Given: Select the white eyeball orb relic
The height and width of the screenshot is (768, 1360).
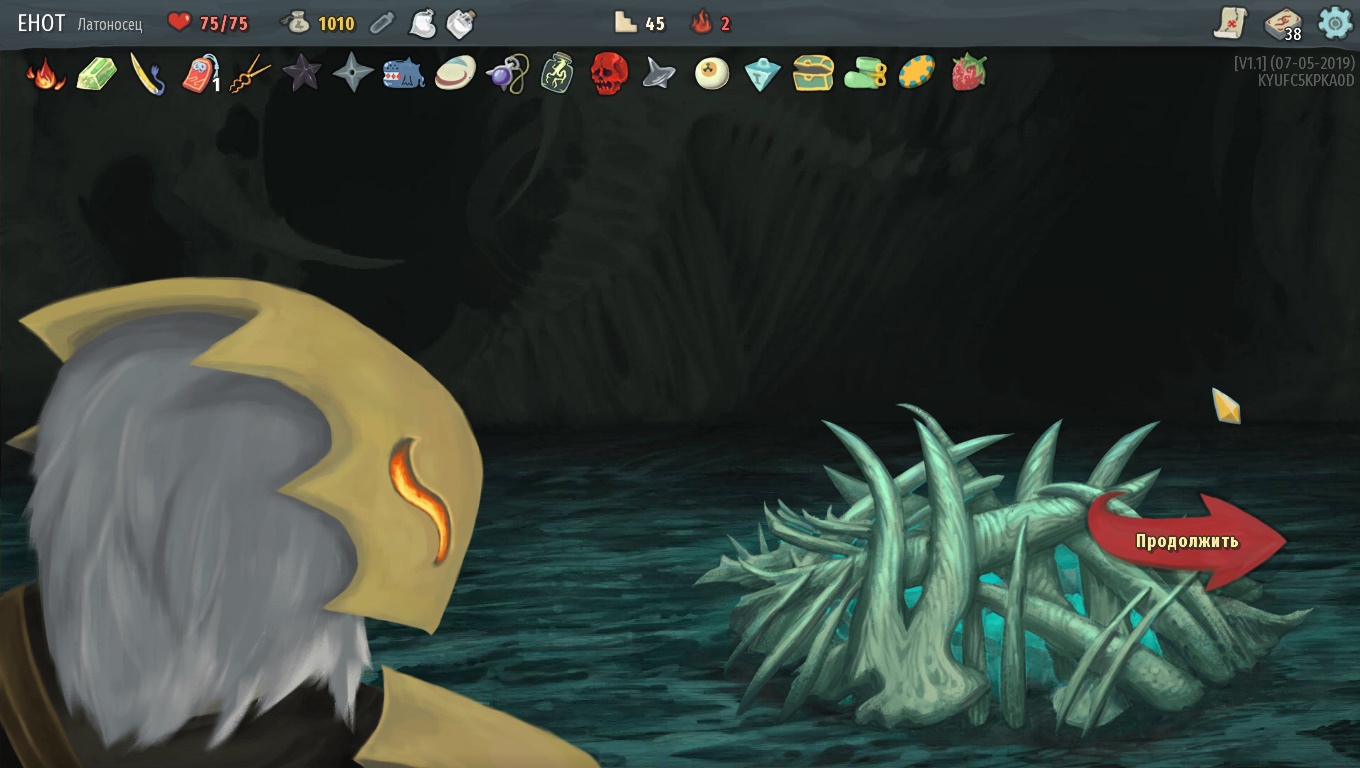Looking at the screenshot, I should 712,73.
